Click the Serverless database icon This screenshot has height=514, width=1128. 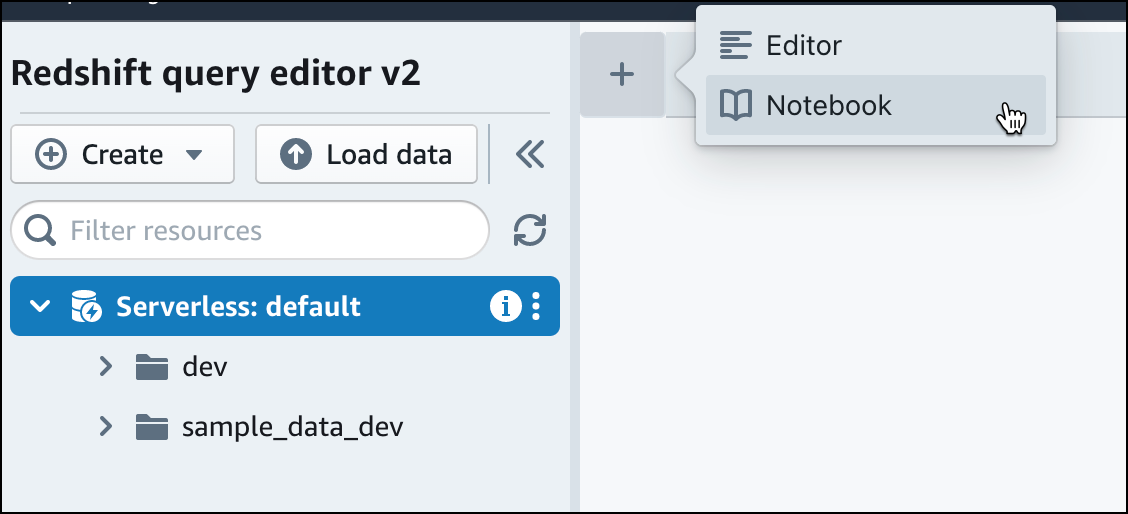tap(85, 307)
